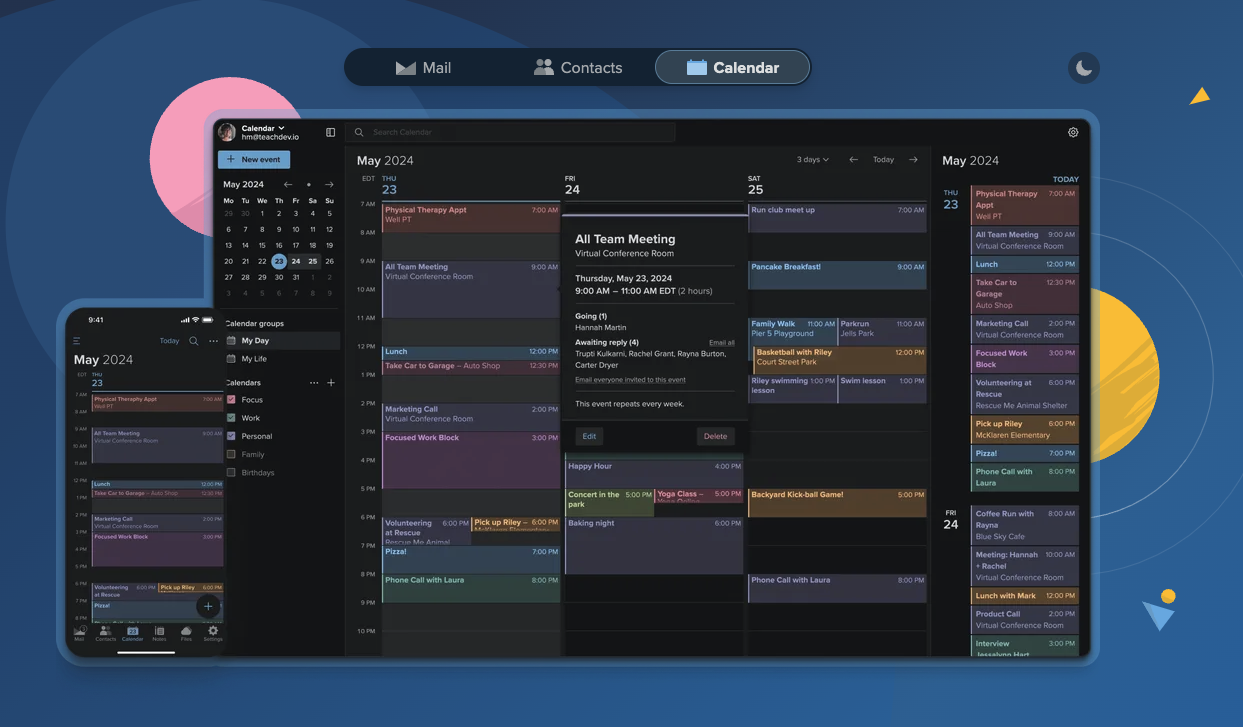Open the Happy Hour event

(654, 474)
